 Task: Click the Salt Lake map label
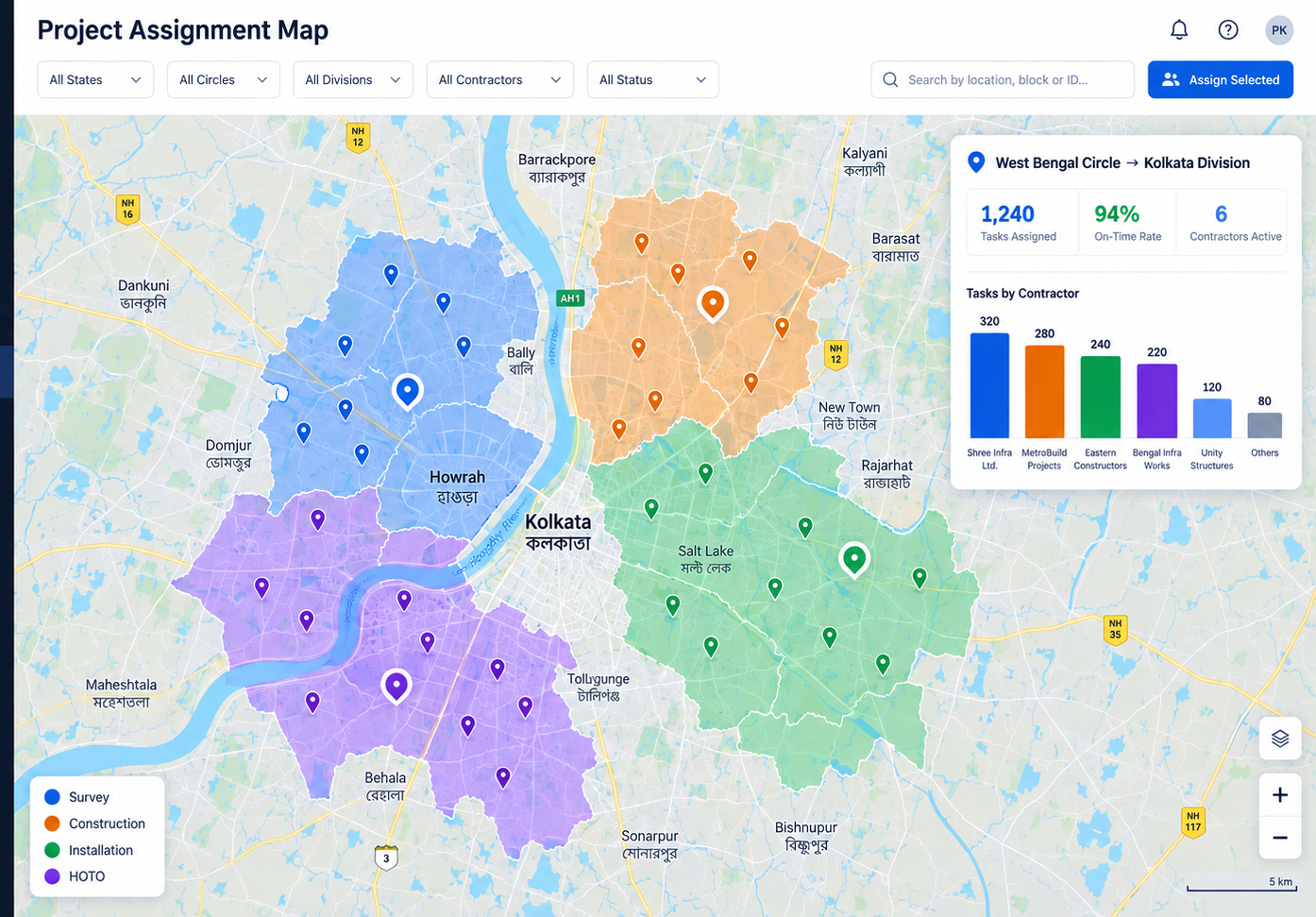coord(705,559)
